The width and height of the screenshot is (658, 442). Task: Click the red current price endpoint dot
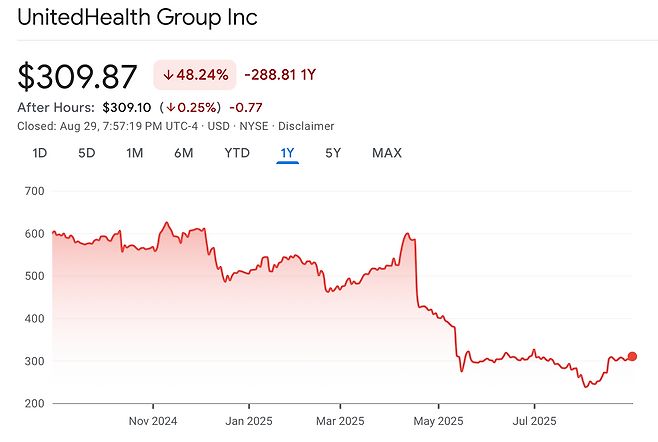point(632,356)
